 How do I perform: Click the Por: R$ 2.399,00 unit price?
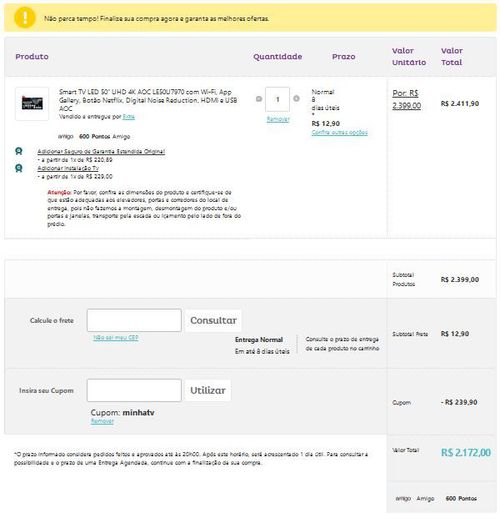[406, 99]
